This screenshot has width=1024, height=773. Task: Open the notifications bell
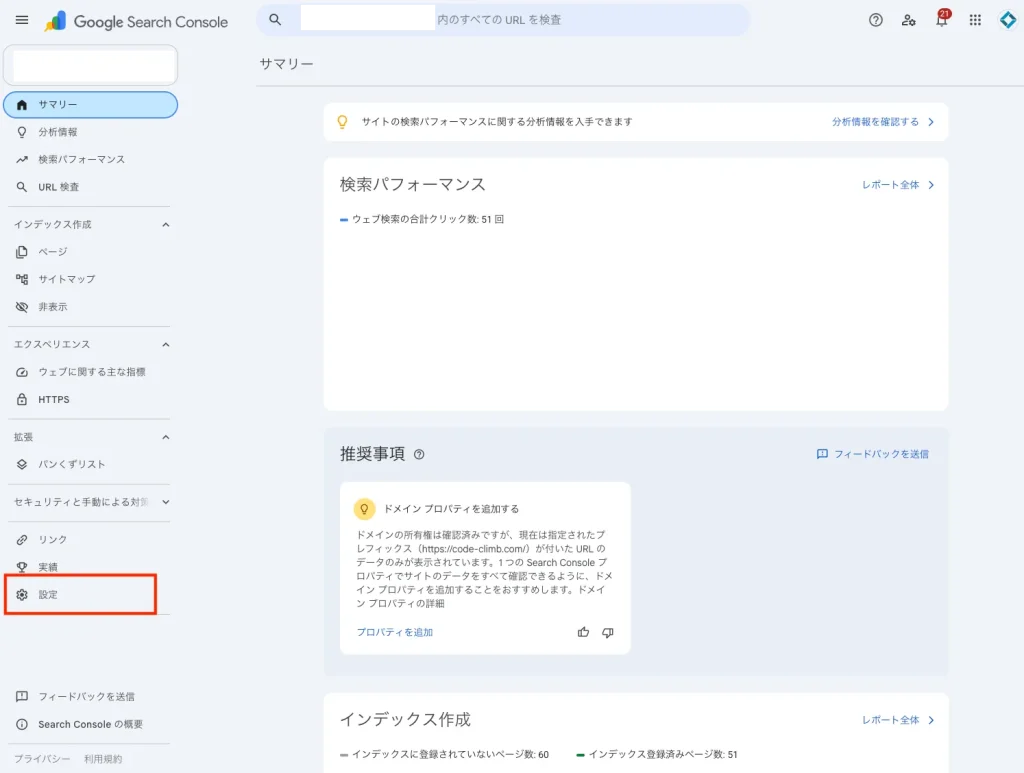(942, 20)
